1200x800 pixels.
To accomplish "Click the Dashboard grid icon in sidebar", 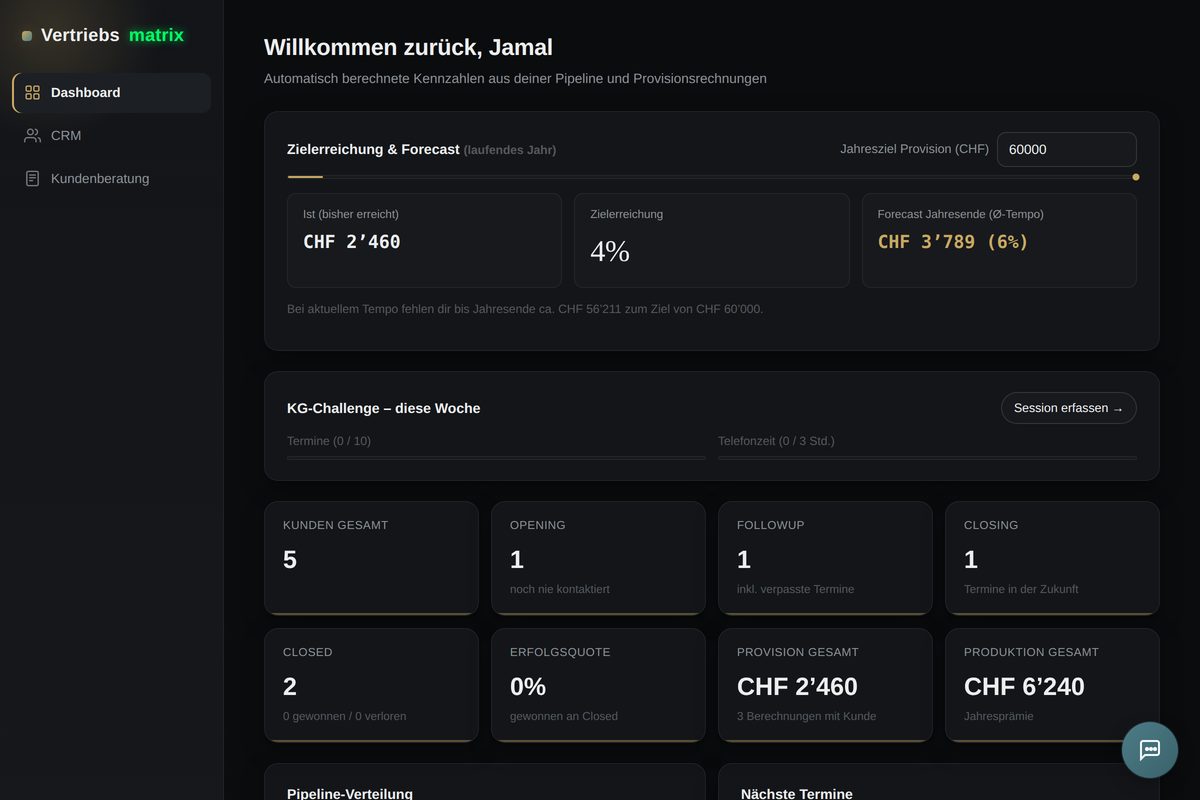I will pos(32,92).
